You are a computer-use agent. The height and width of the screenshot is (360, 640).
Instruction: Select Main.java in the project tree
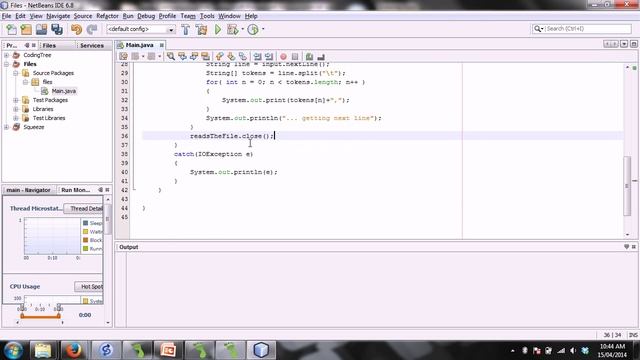(64, 91)
